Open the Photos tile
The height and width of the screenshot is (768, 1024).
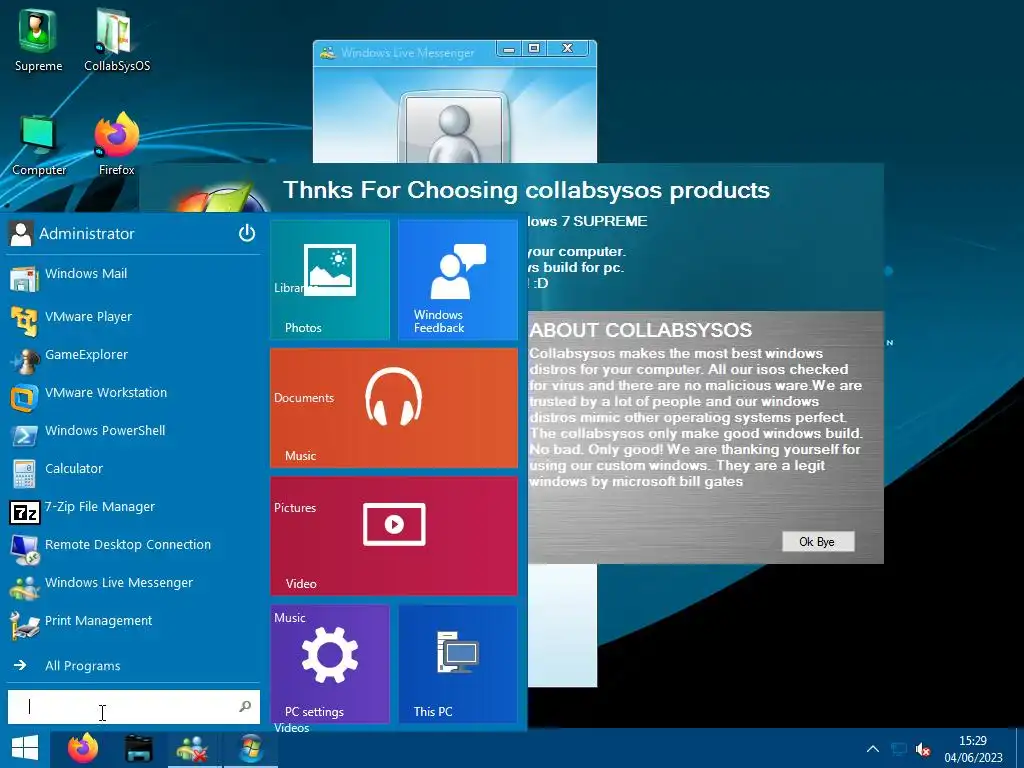[330, 280]
